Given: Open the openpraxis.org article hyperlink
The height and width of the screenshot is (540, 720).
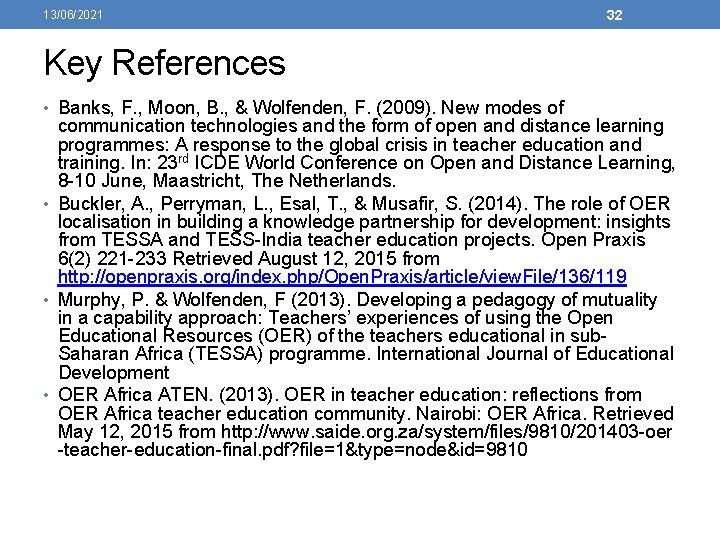Looking at the screenshot, I should pyautogui.click(x=342, y=276).
